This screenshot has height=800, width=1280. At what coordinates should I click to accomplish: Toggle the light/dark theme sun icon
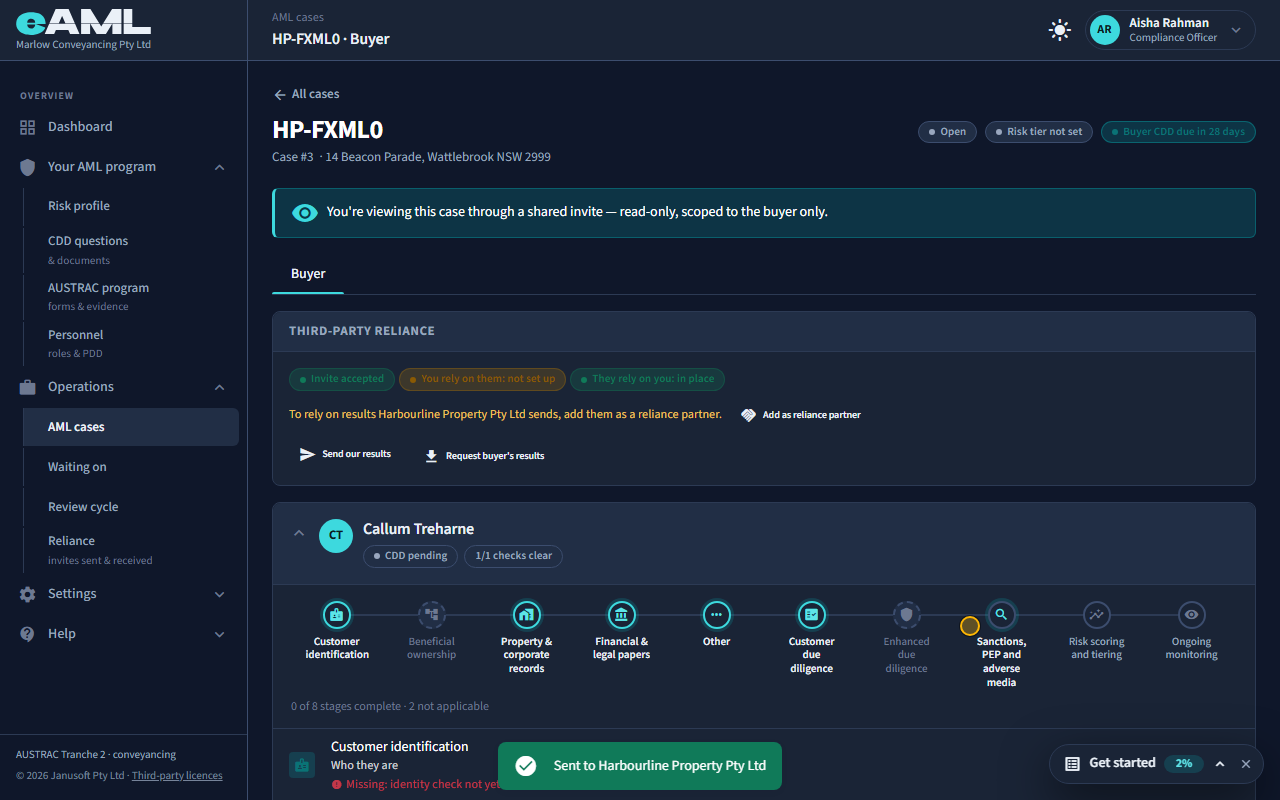point(1060,30)
